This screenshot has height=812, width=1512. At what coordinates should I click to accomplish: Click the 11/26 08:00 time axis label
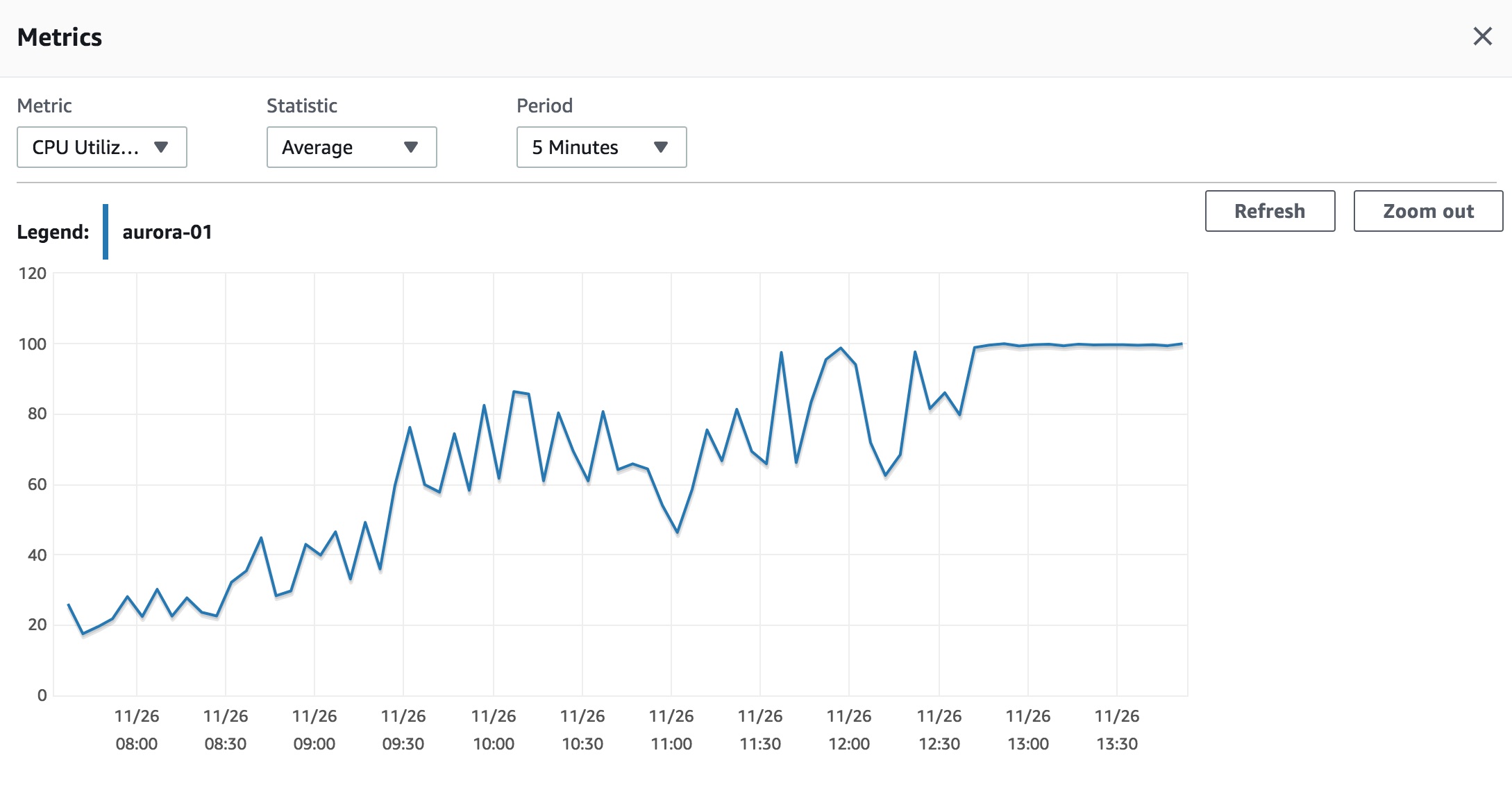click(x=137, y=729)
